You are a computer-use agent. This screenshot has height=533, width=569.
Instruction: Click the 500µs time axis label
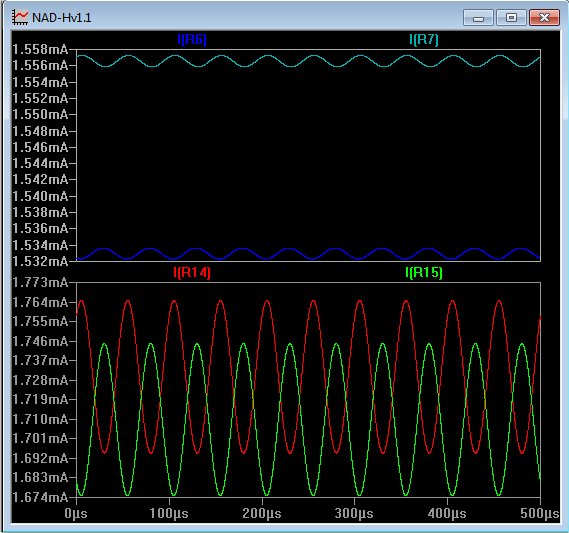click(540, 514)
